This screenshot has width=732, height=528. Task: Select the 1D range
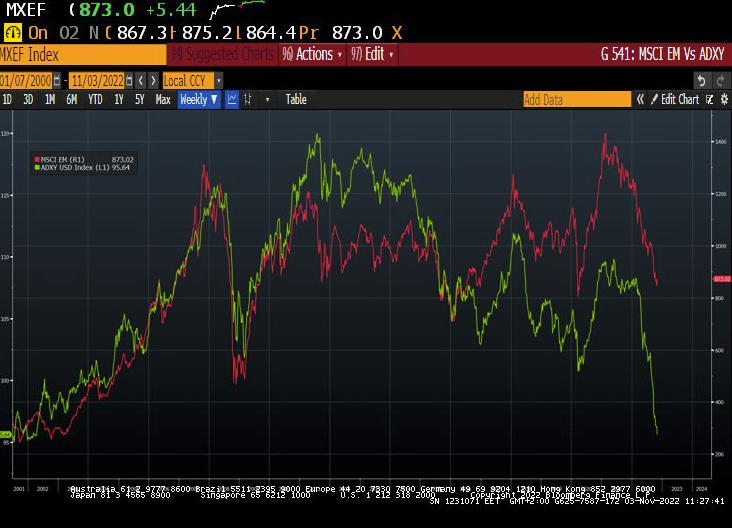coord(7,99)
